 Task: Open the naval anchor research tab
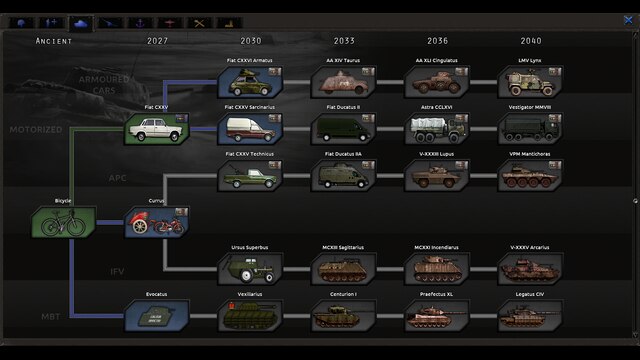(x=140, y=23)
